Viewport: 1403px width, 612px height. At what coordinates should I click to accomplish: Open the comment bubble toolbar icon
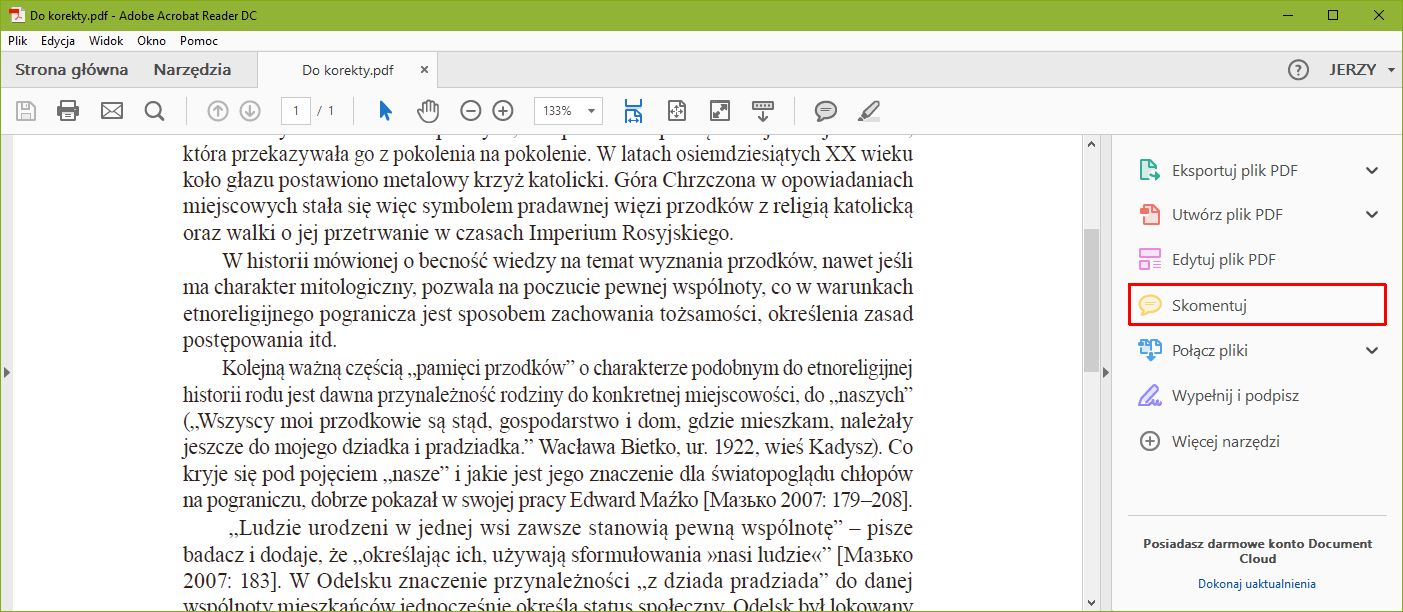(825, 110)
